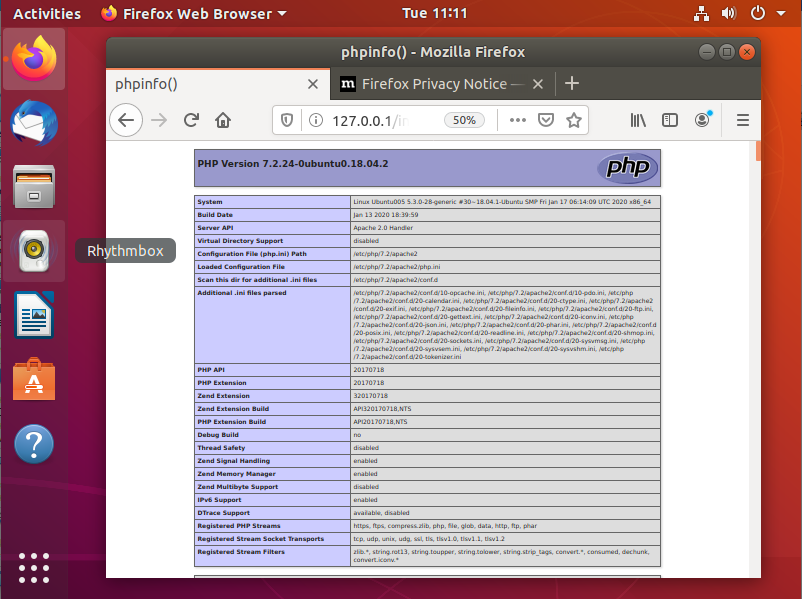This screenshot has height=599, width=802.
Task: Select the API20170718,NTS value
Action: coord(380,422)
